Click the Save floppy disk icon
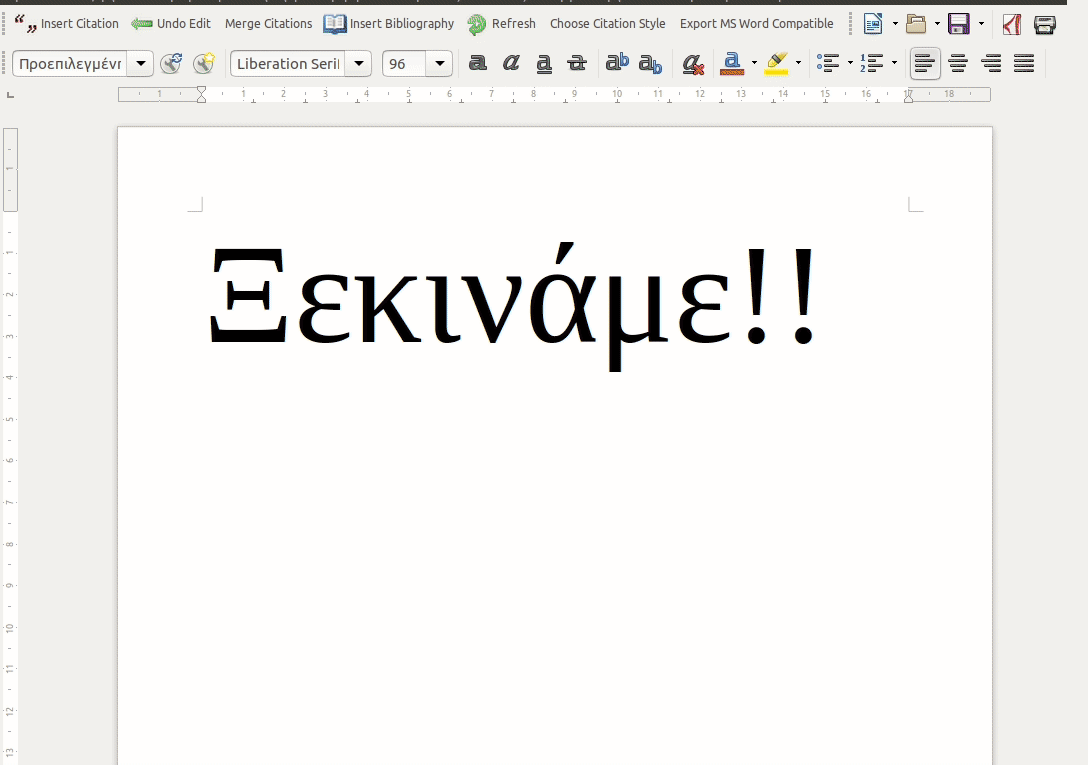The image size is (1088, 765). (x=959, y=24)
